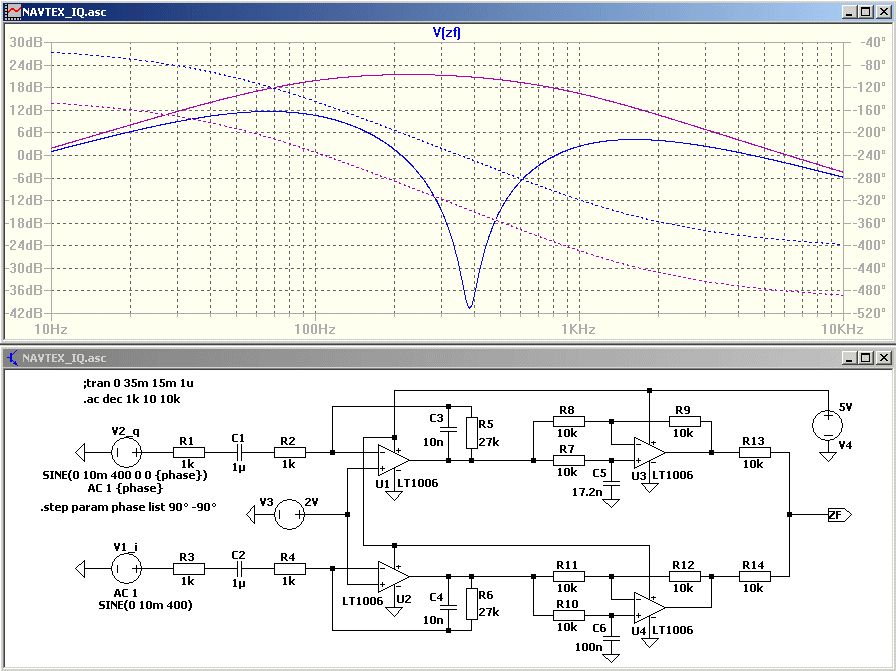
Task: Close the schematic NAVTEX_IQ.asc window
Action: point(881,357)
